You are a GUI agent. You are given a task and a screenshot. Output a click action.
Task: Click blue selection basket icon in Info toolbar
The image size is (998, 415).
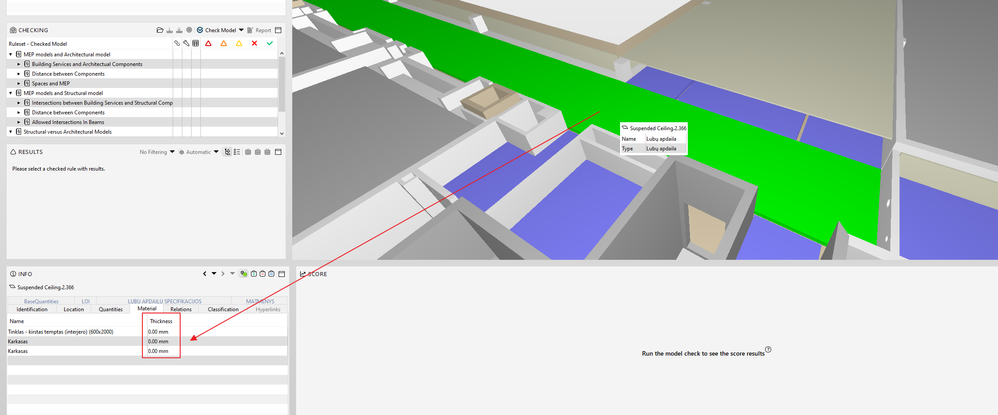271,274
